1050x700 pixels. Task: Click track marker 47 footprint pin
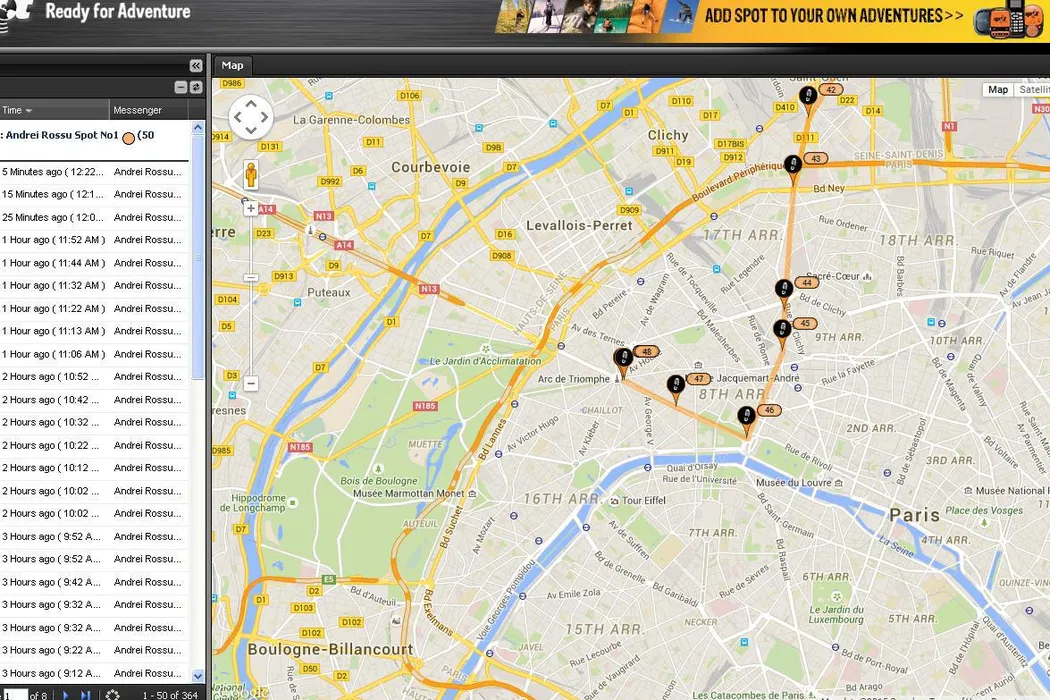675,386
